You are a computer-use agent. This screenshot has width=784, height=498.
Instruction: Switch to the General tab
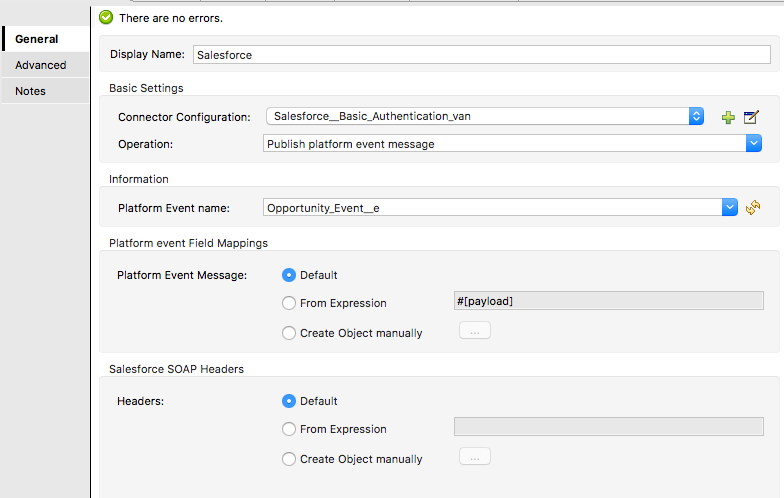(46, 39)
